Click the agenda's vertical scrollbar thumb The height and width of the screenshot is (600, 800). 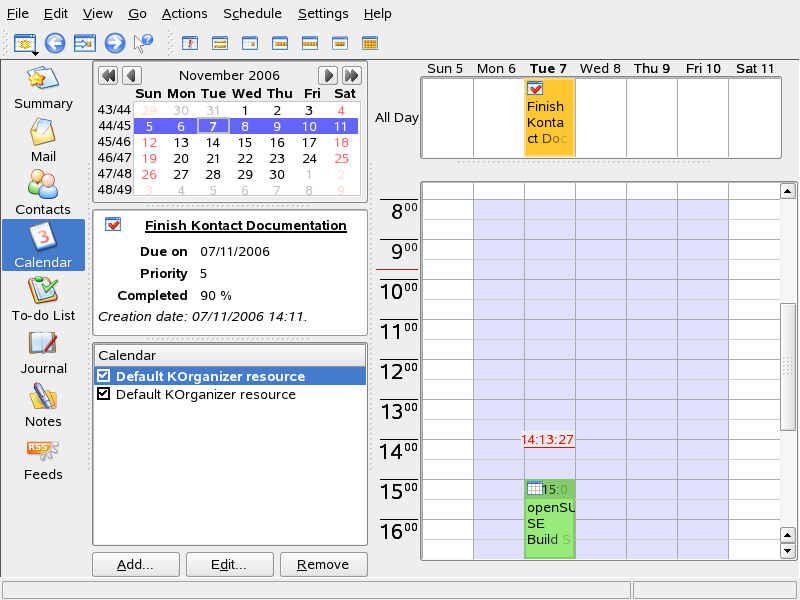click(788, 367)
